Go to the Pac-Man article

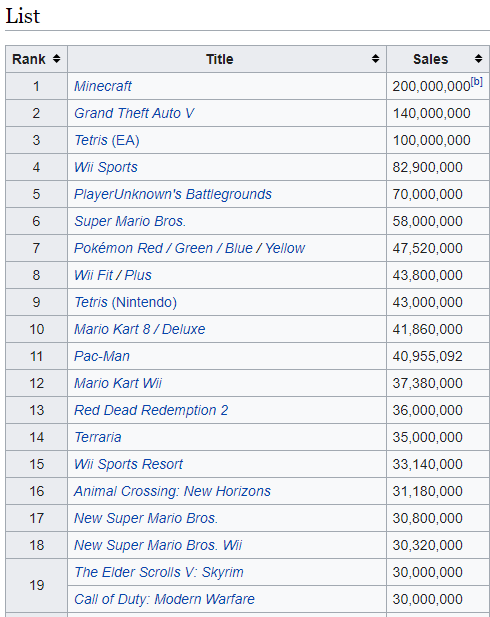pos(102,356)
